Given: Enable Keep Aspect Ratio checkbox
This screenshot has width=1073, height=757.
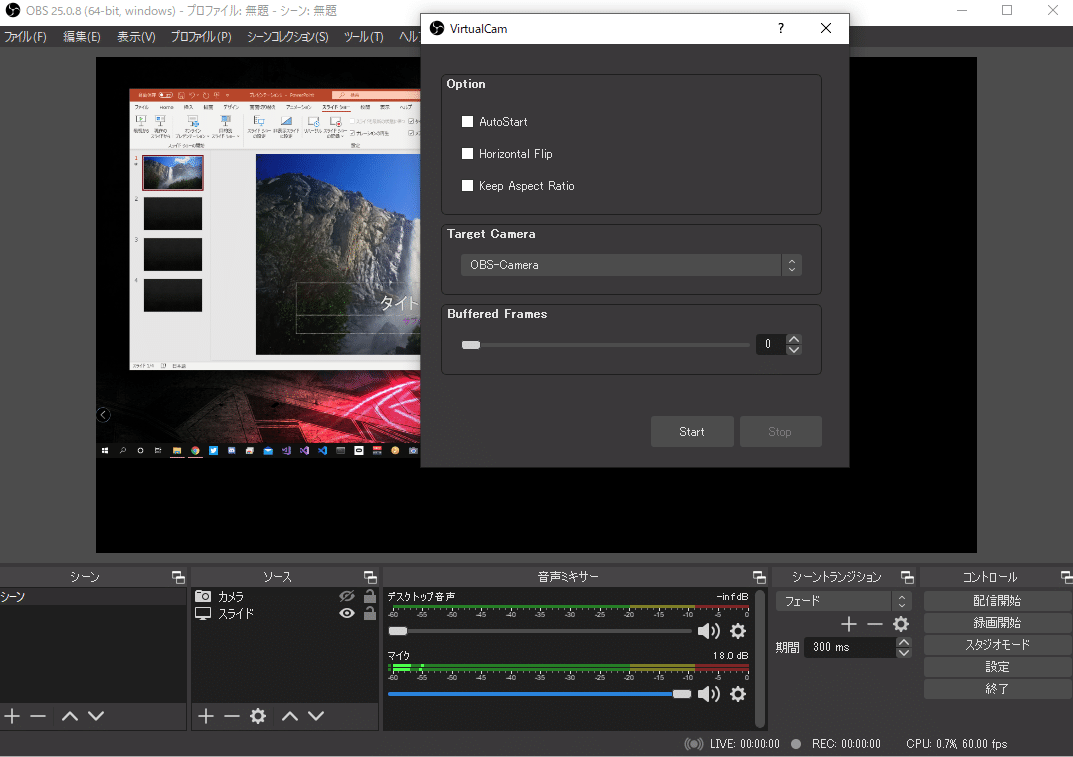Looking at the screenshot, I should (467, 186).
